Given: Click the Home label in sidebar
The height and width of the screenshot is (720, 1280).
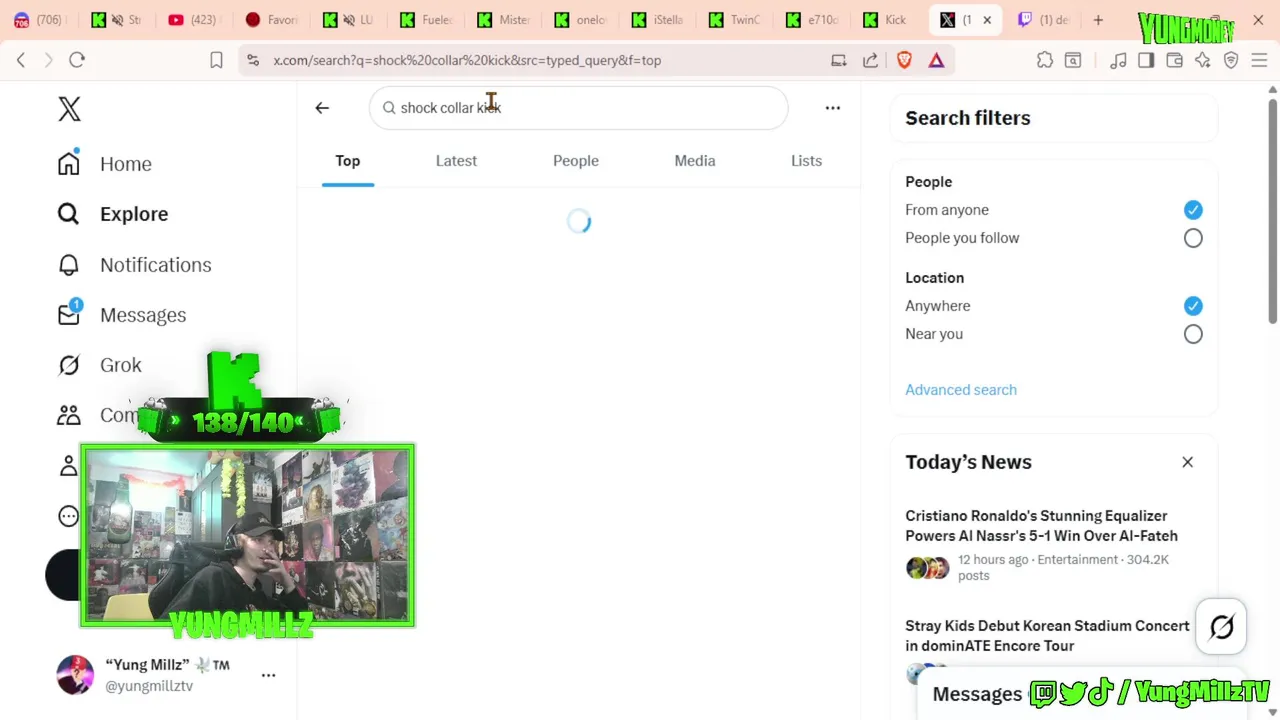Looking at the screenshot, I should [126, 164].
